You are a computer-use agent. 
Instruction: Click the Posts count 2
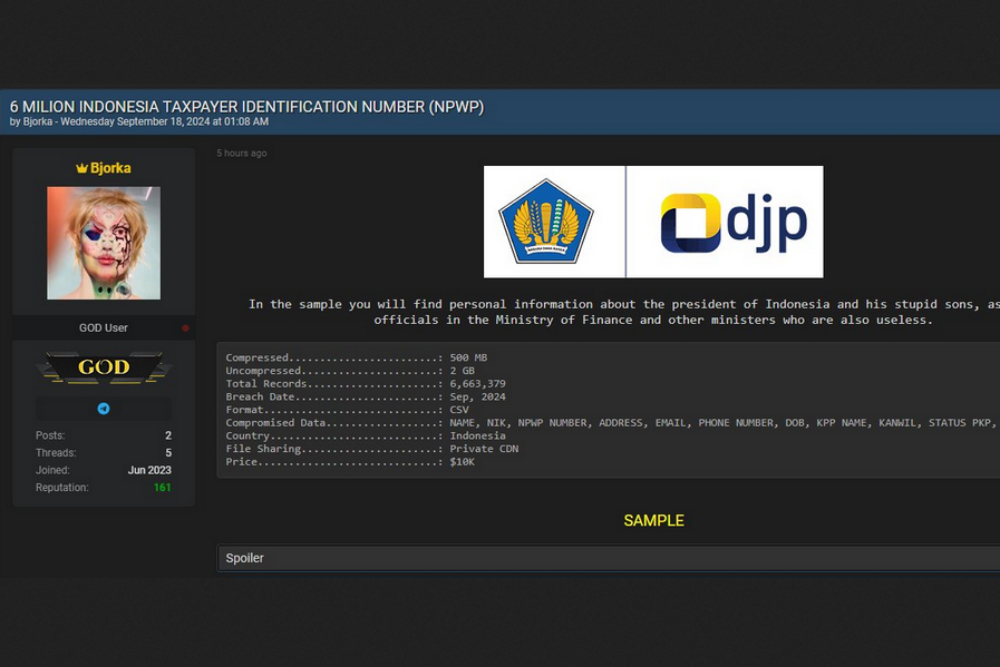click(x=168, y=436)
